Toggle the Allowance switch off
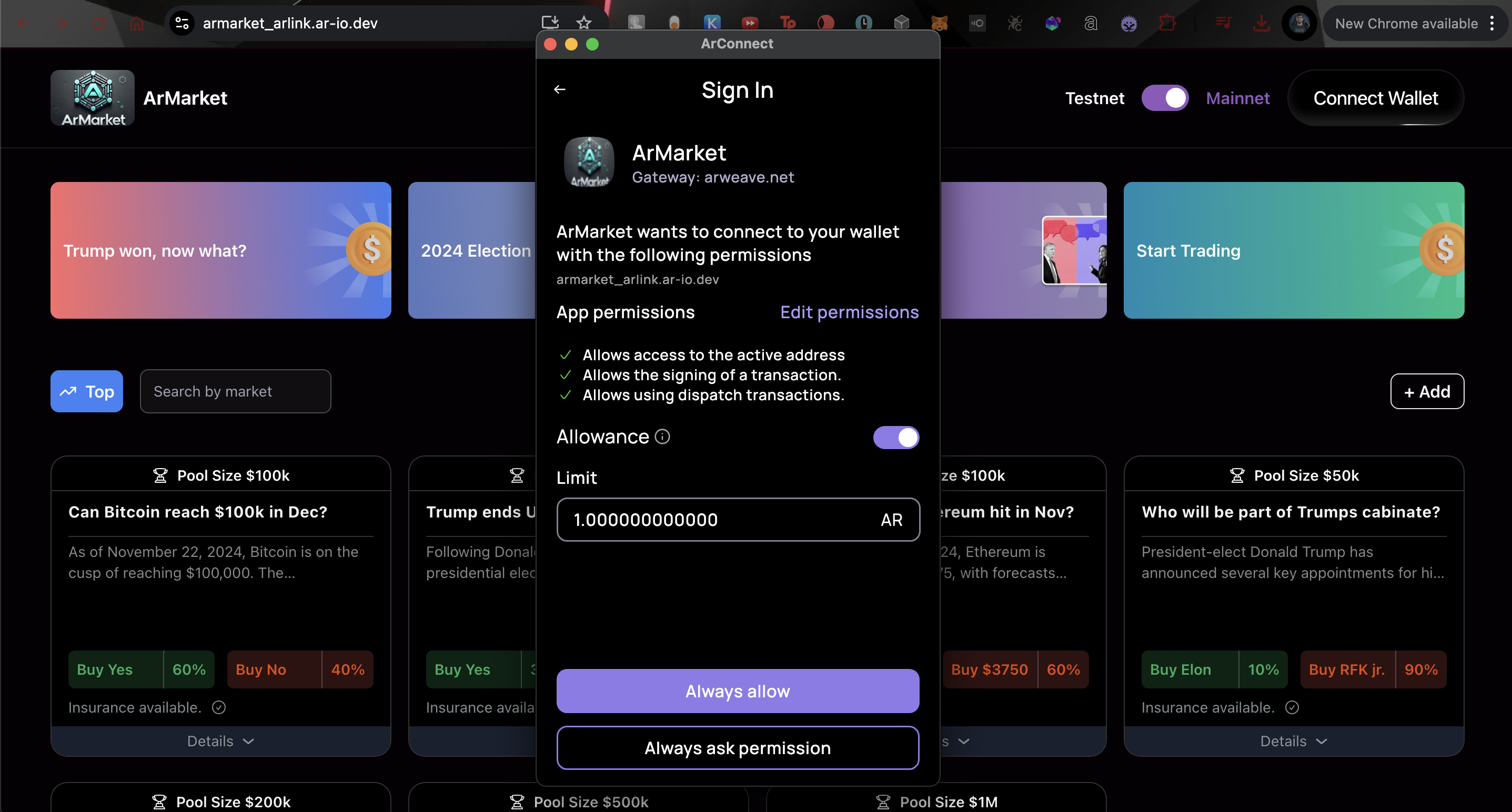The image size is (1512, 812). [896, 437]
